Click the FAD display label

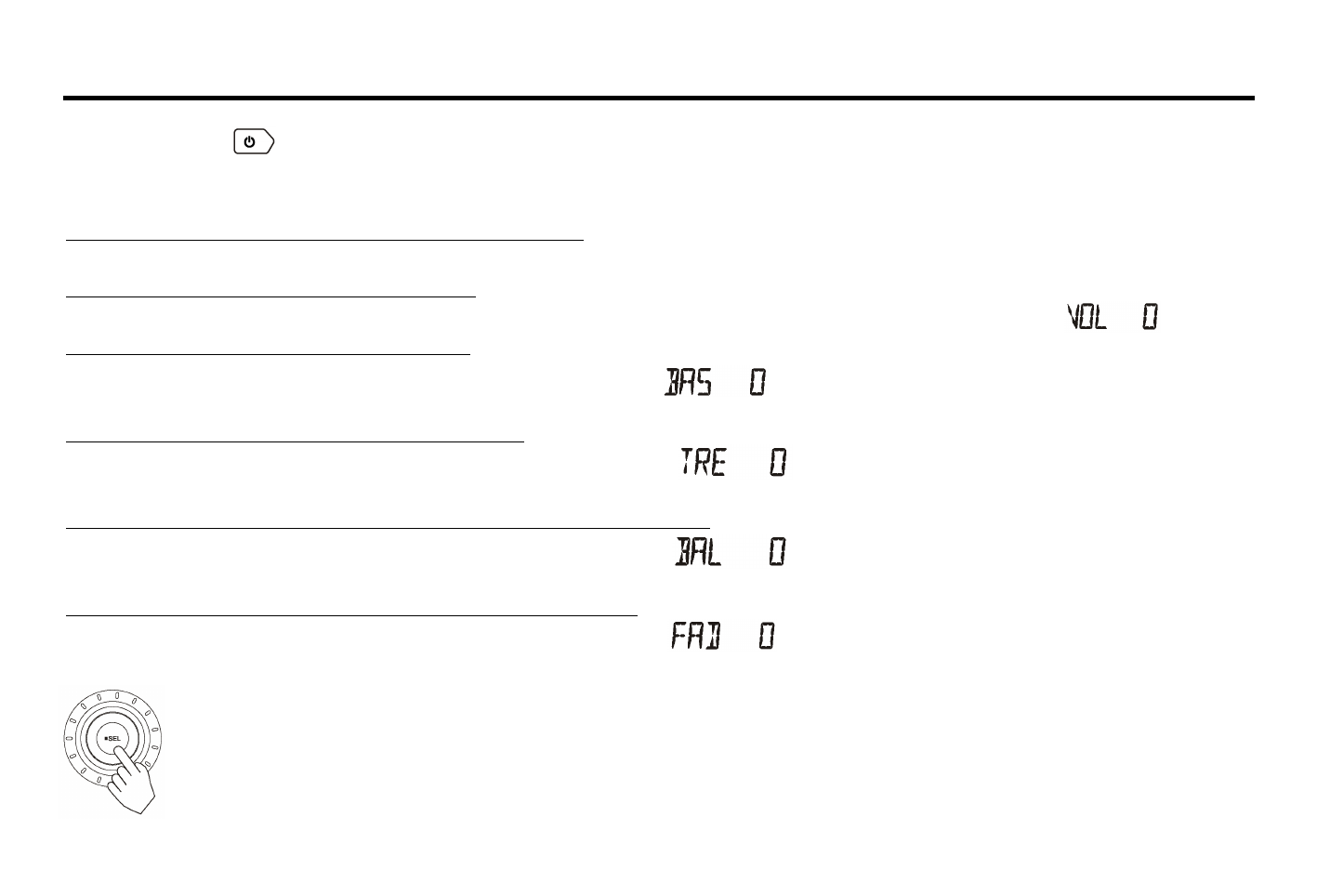(x=695, y=637)
